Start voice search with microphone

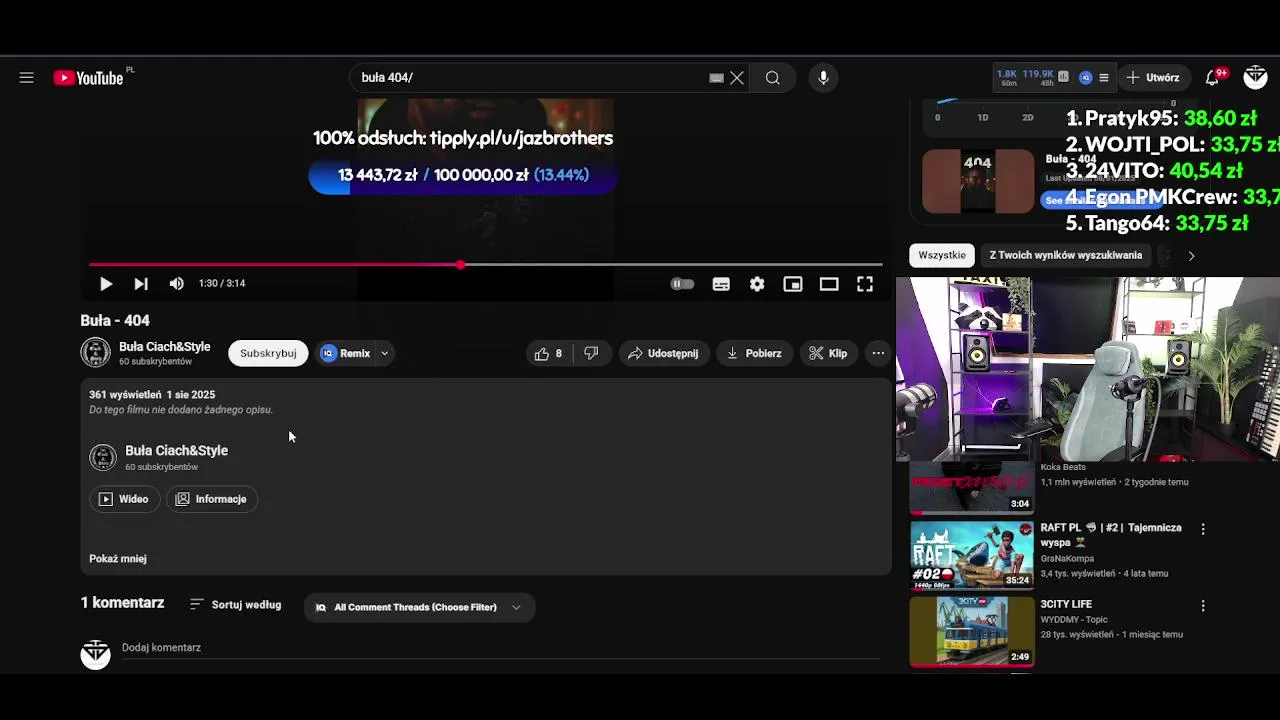[x=823, y=78]
